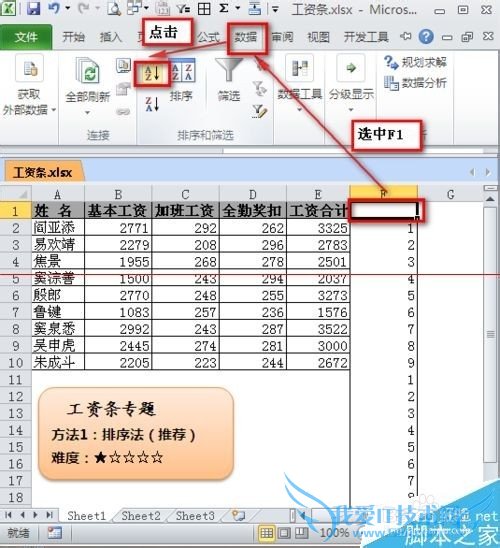The height and width of the screenshot is (548, 500).
Task: Switch to the 开始 ribbon tab
Action: [x=73, y=37]
